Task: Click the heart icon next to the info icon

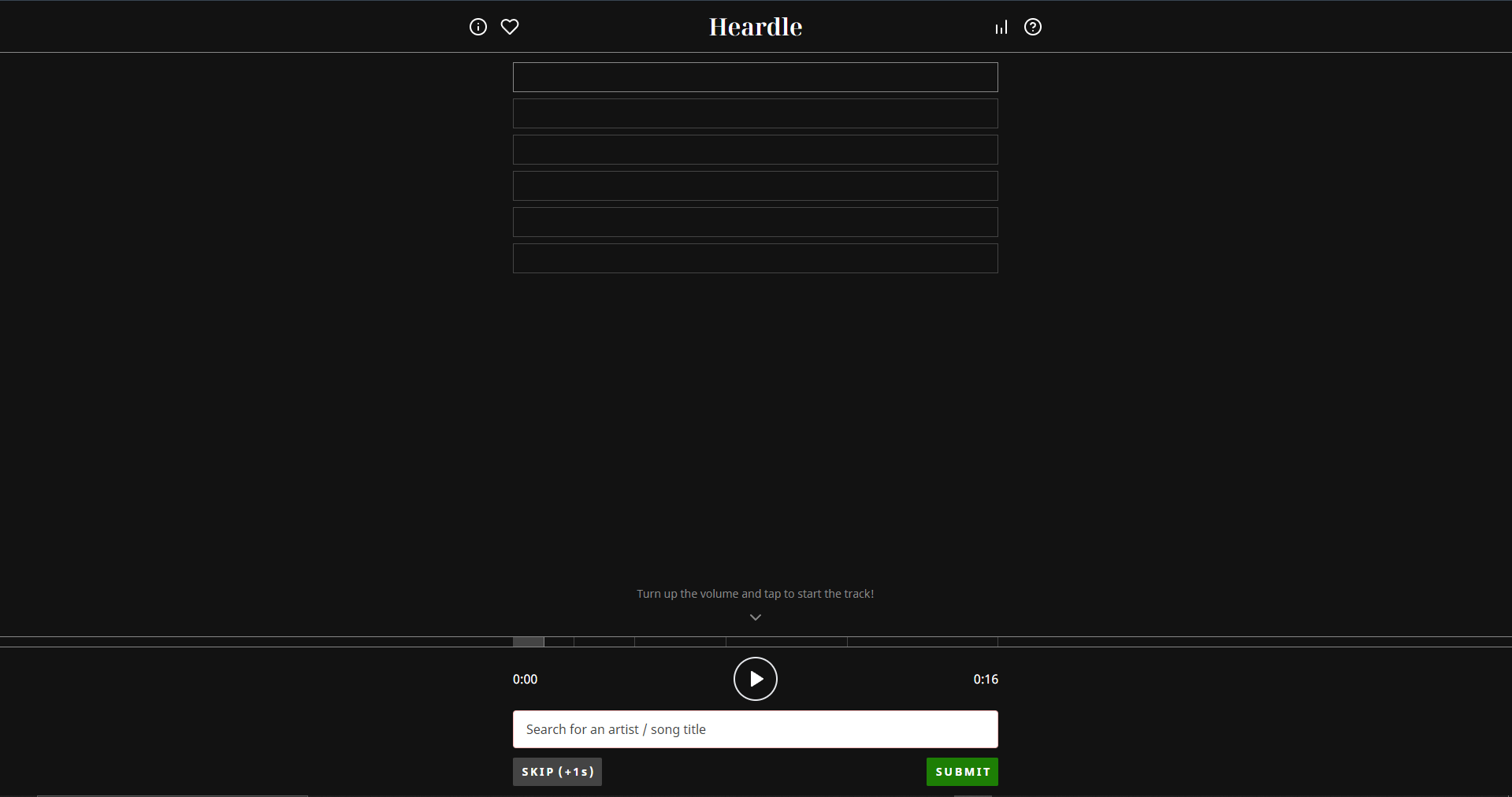Action: 509,26
